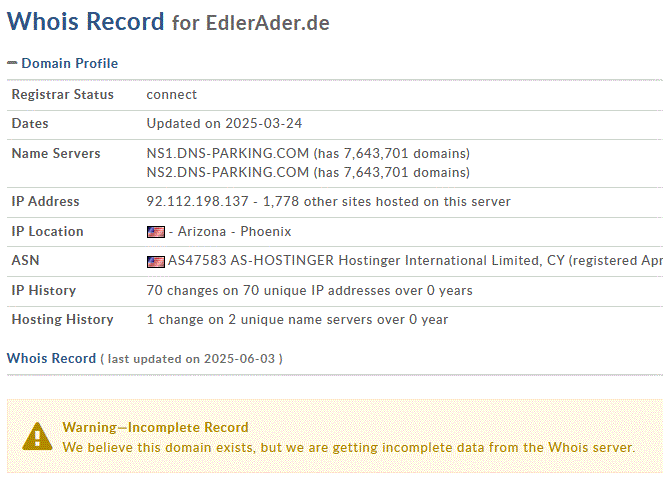Viewport: 664px width, 477px height.
Task: Click the US flag in IP Location row
Action: [x=155, y=232]
